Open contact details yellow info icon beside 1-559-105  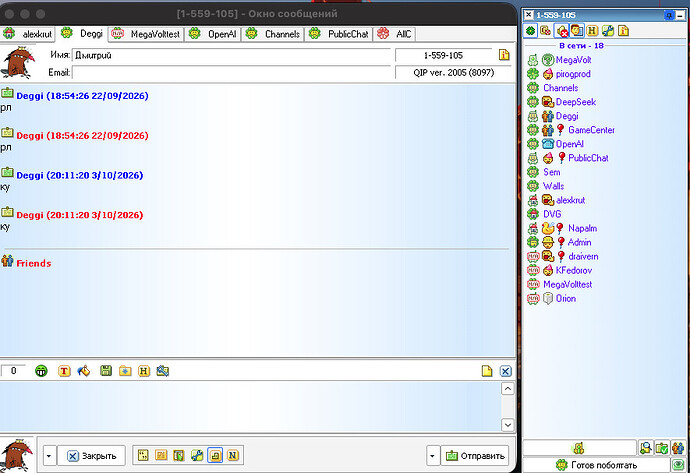tap(504, 55)
